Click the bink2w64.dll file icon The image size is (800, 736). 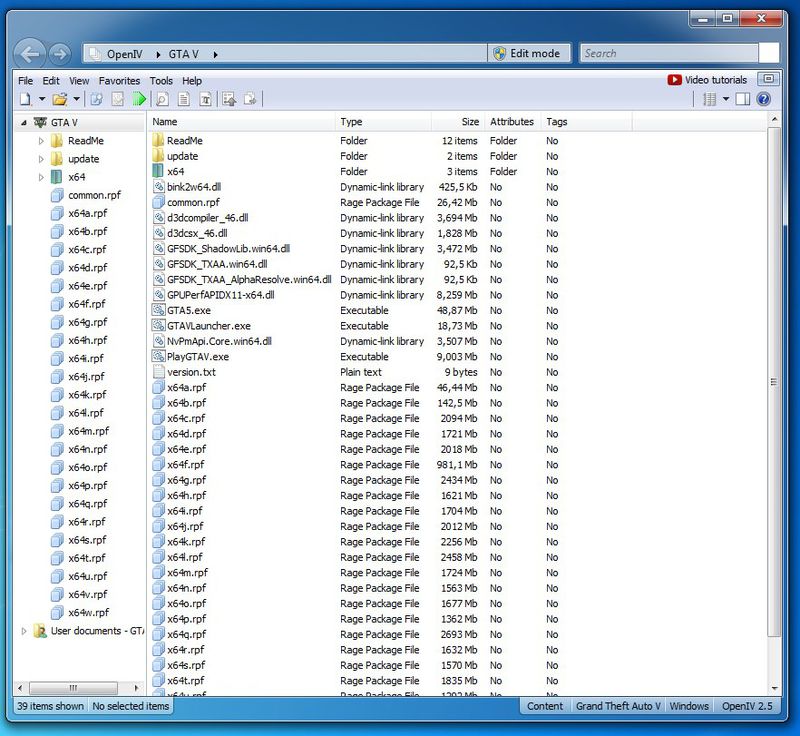[158, 187]
